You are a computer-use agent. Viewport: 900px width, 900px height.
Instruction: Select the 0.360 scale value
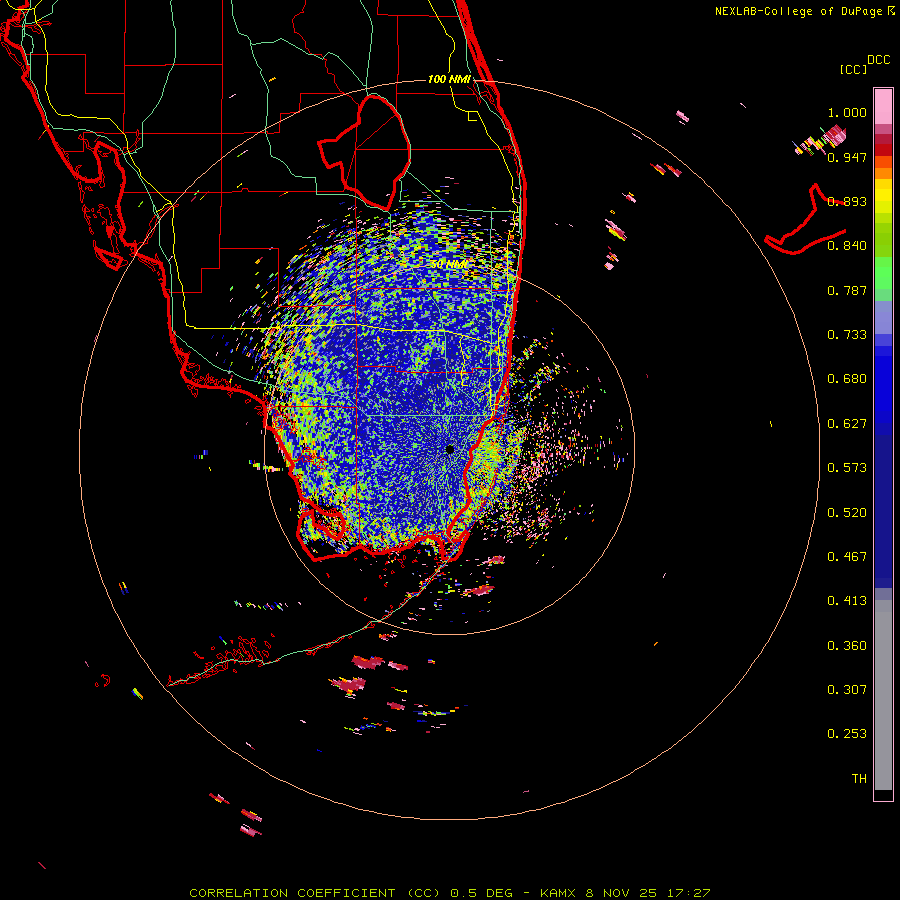pos(847,646)
